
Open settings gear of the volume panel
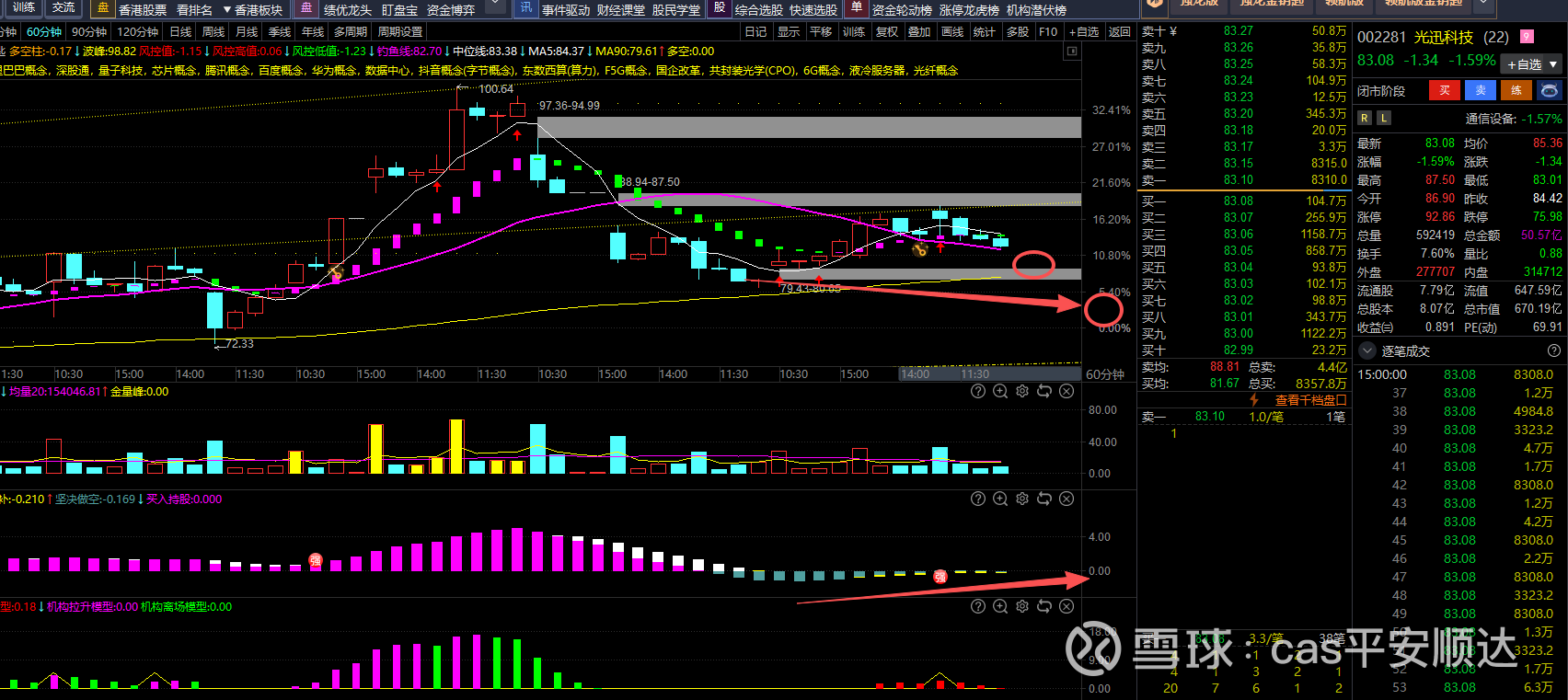point(1022,391)
